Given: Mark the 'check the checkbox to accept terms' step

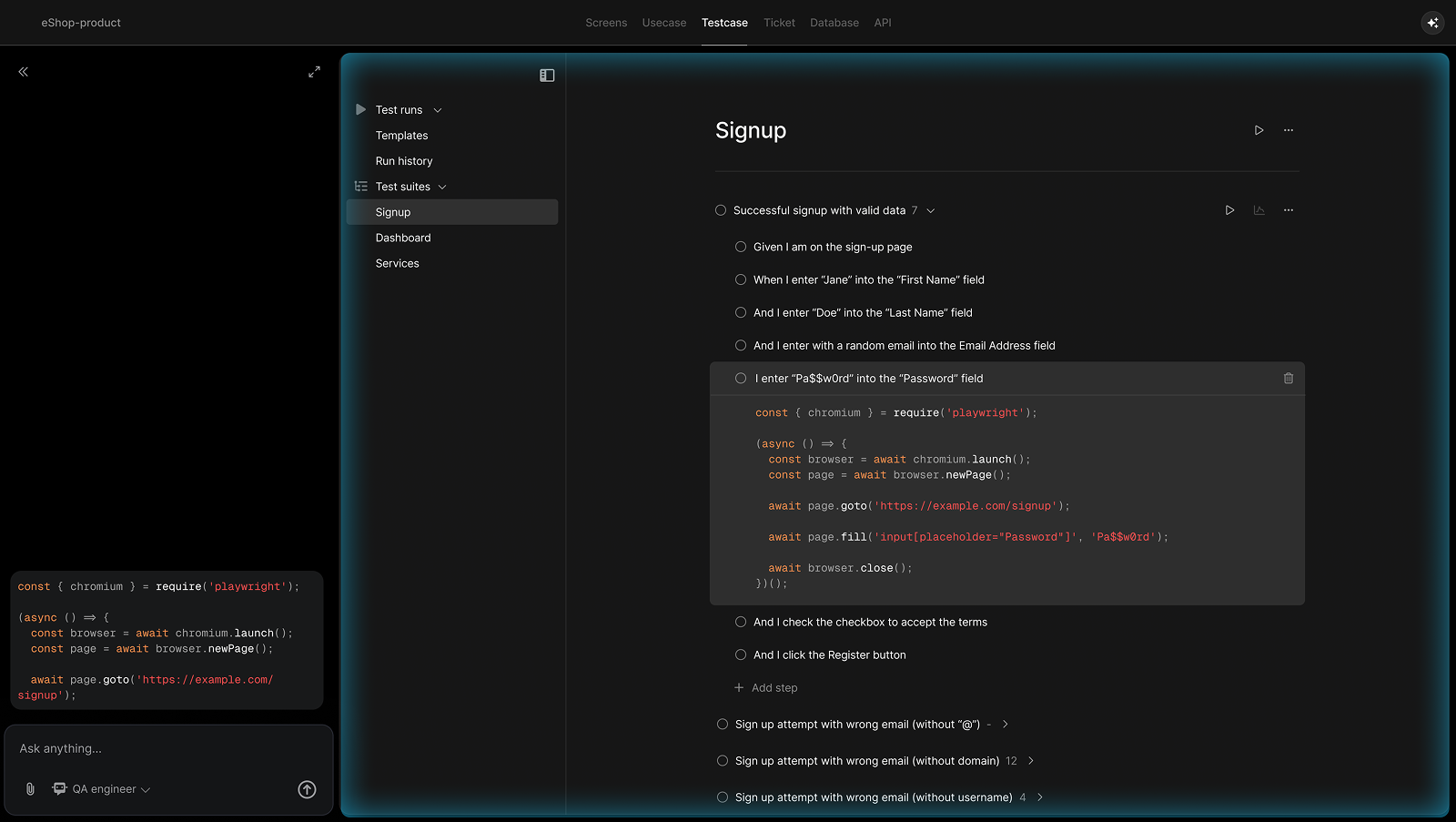Looking at the screenshot, I should [x=741, y=622].
